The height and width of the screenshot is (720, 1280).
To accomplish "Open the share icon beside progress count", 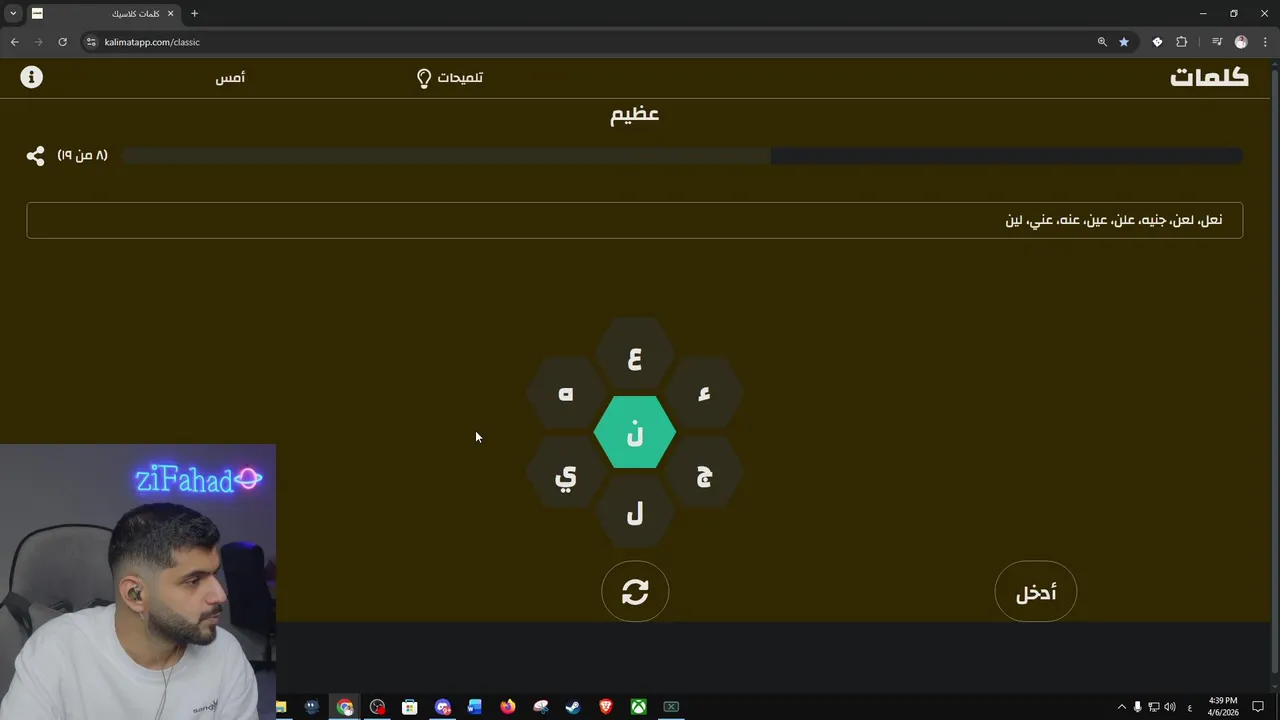I will (x=35, y=156).
